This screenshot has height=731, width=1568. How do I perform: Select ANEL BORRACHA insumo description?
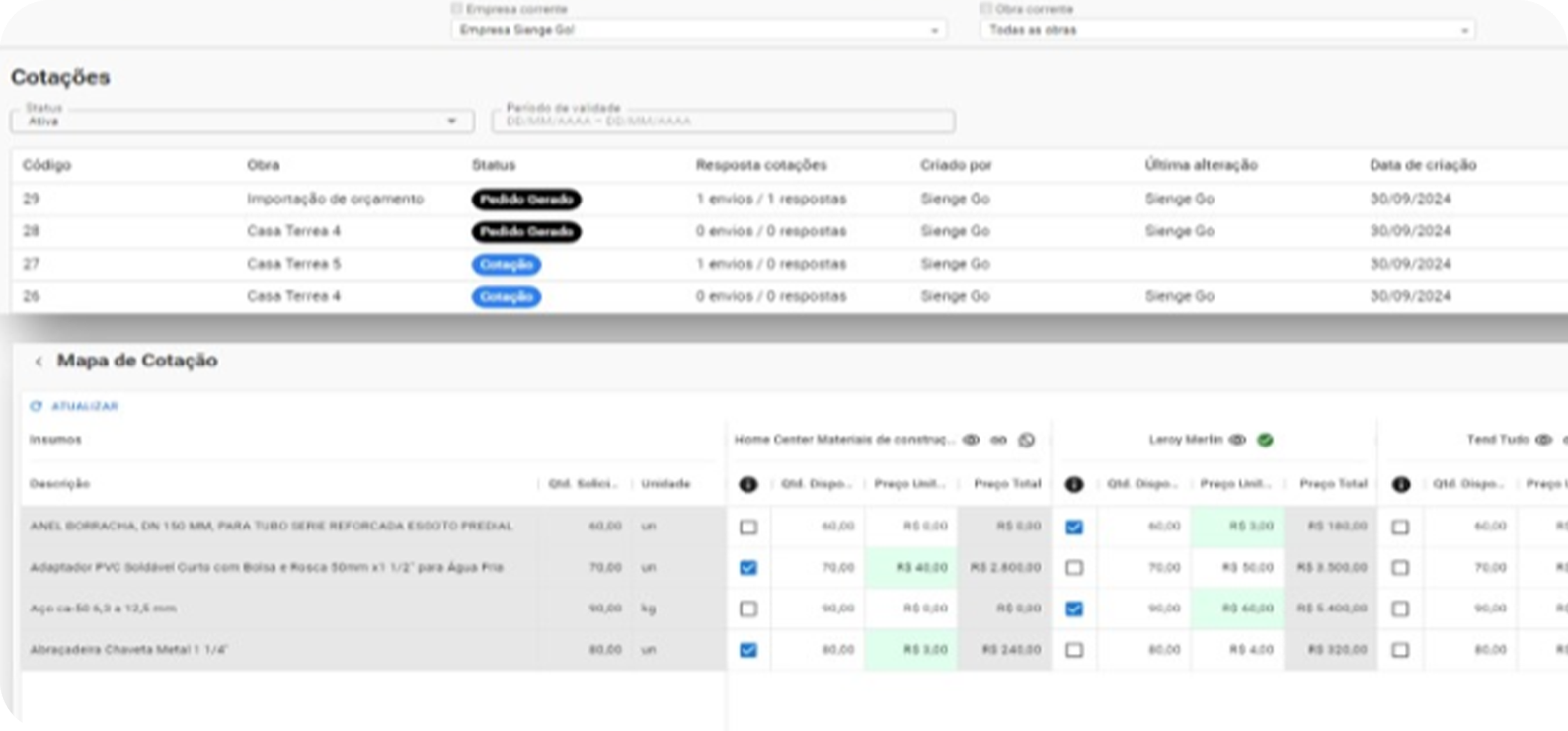tap(272, 527)
